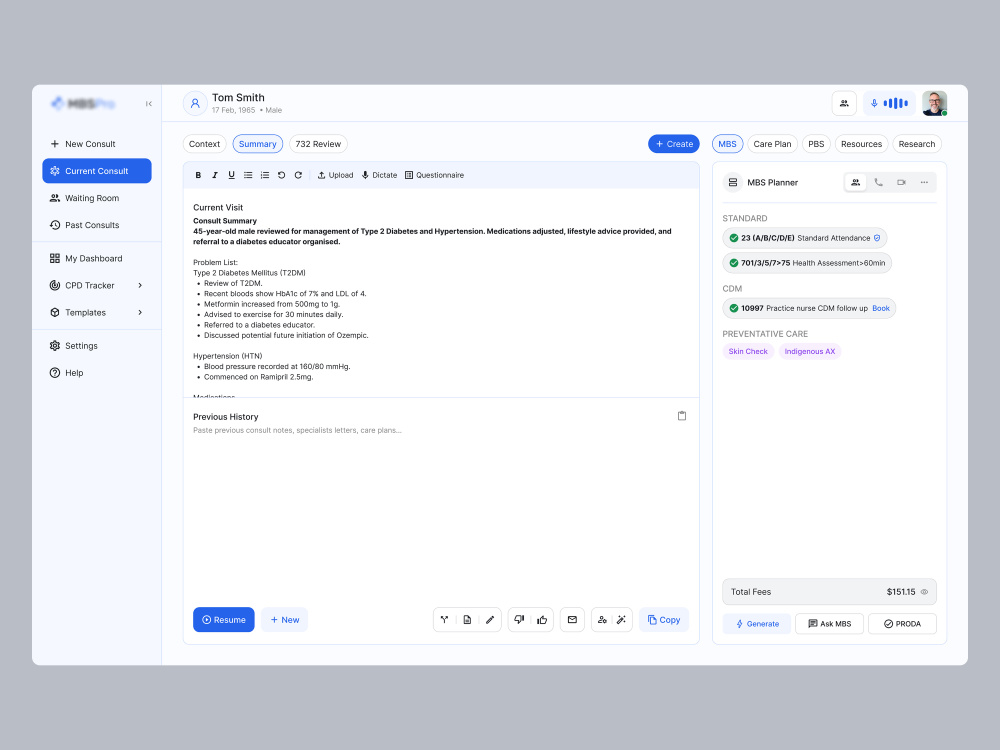1000x750 pixels.
Task: Click the magic wand icon
Action: pyautogui.click(x=621, y=620)
